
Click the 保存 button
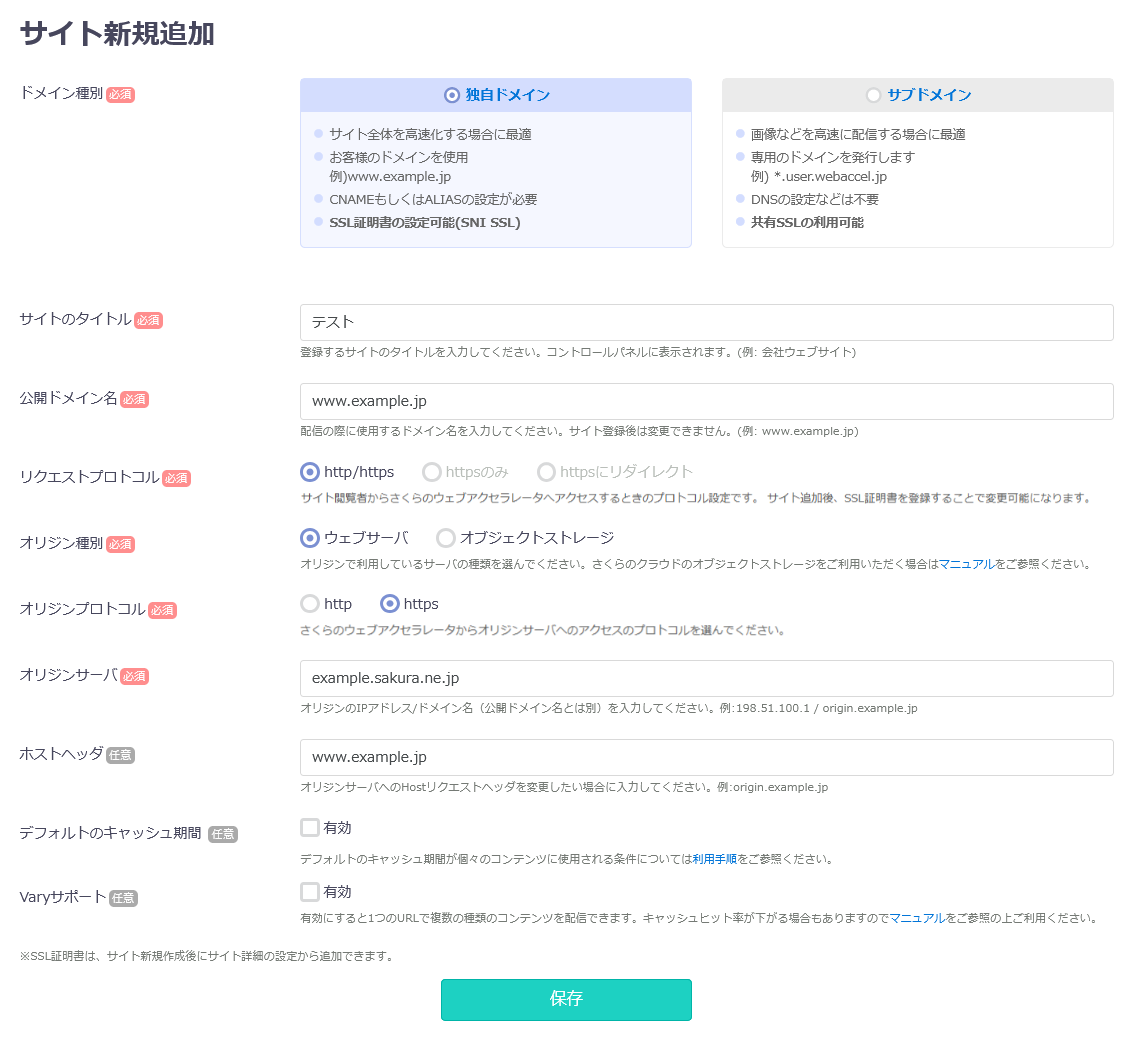tap(566, 999)
